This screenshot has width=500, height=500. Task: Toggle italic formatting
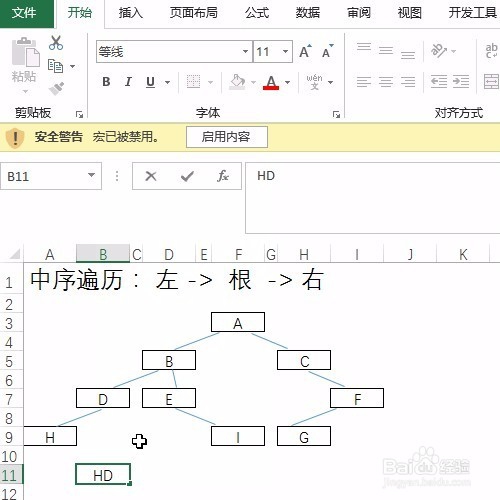click(x=128, y=82)
